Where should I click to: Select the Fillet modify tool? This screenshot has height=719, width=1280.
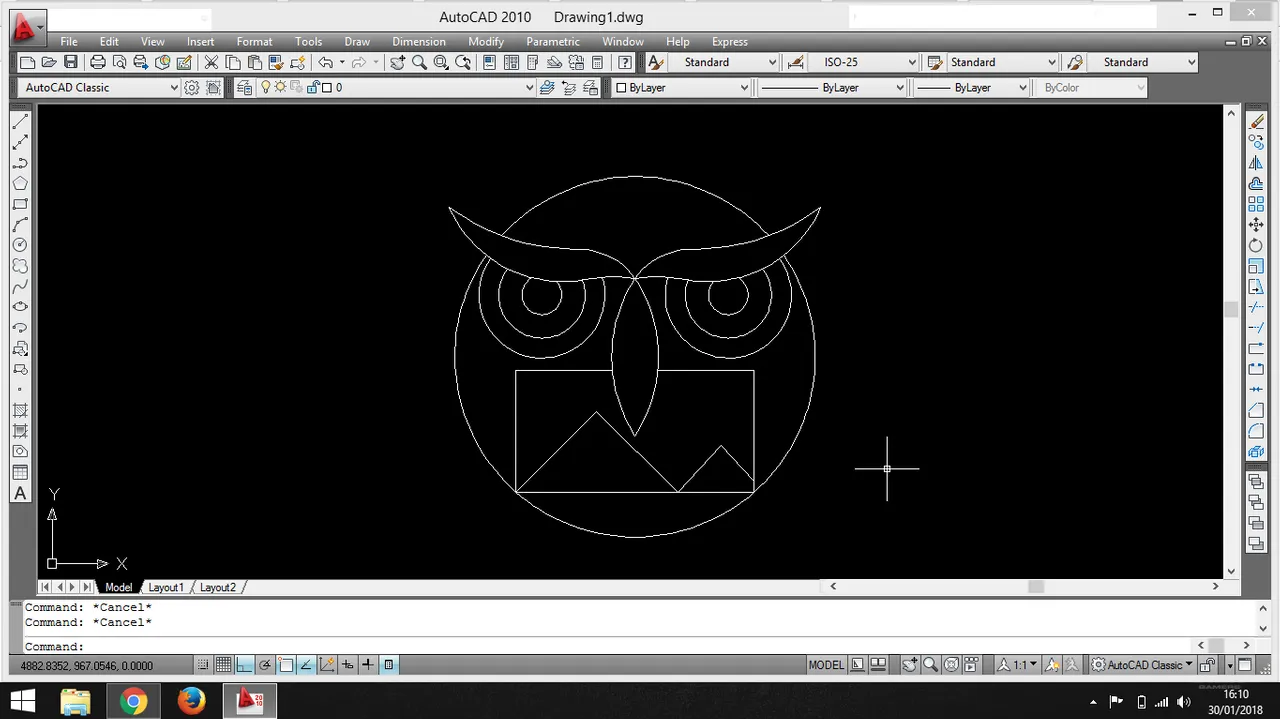1256,431
